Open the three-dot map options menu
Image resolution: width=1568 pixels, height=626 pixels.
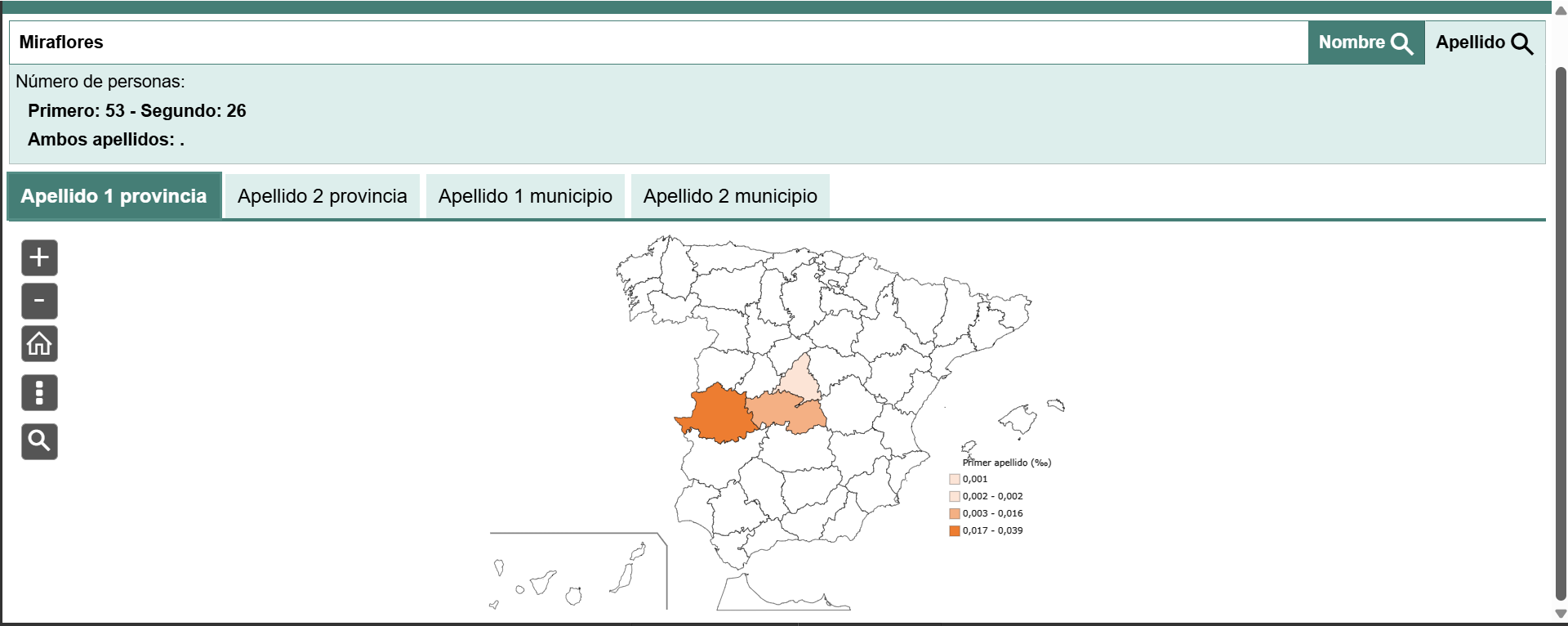tap(39, 393)
